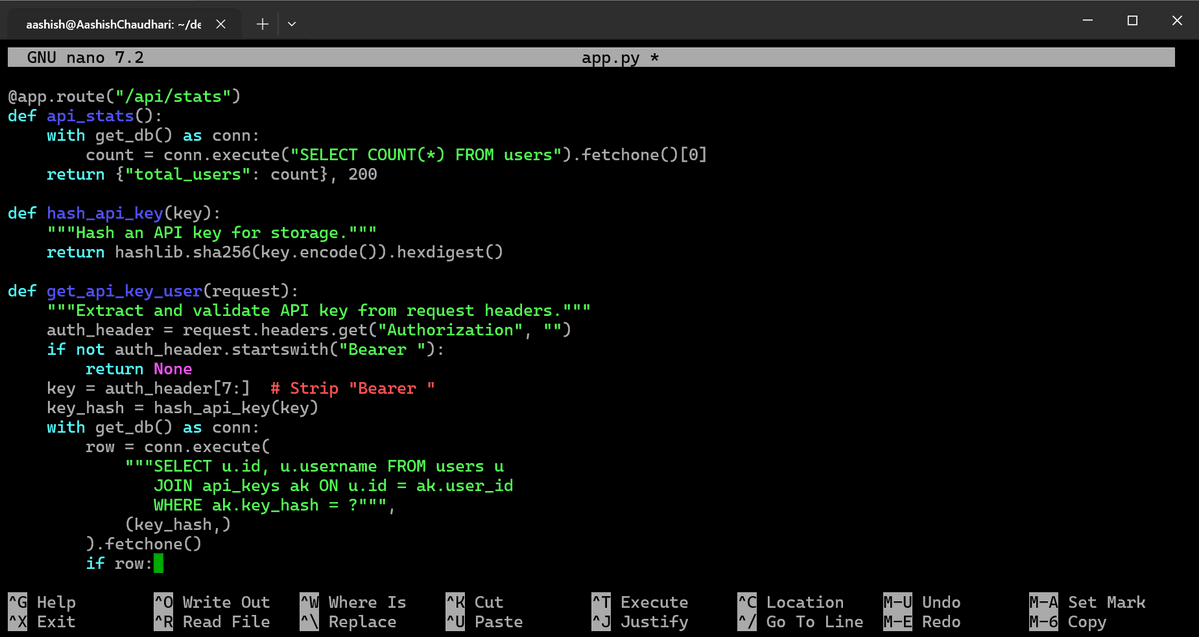Viewport: 1199px width, 637px height.
Task: Expand the terminal profiles dropdown arrow
Action: click(291, 24)
